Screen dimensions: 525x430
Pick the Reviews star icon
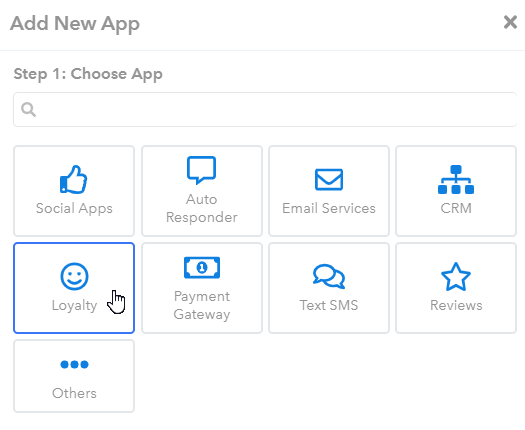click(x=456, y=276)
